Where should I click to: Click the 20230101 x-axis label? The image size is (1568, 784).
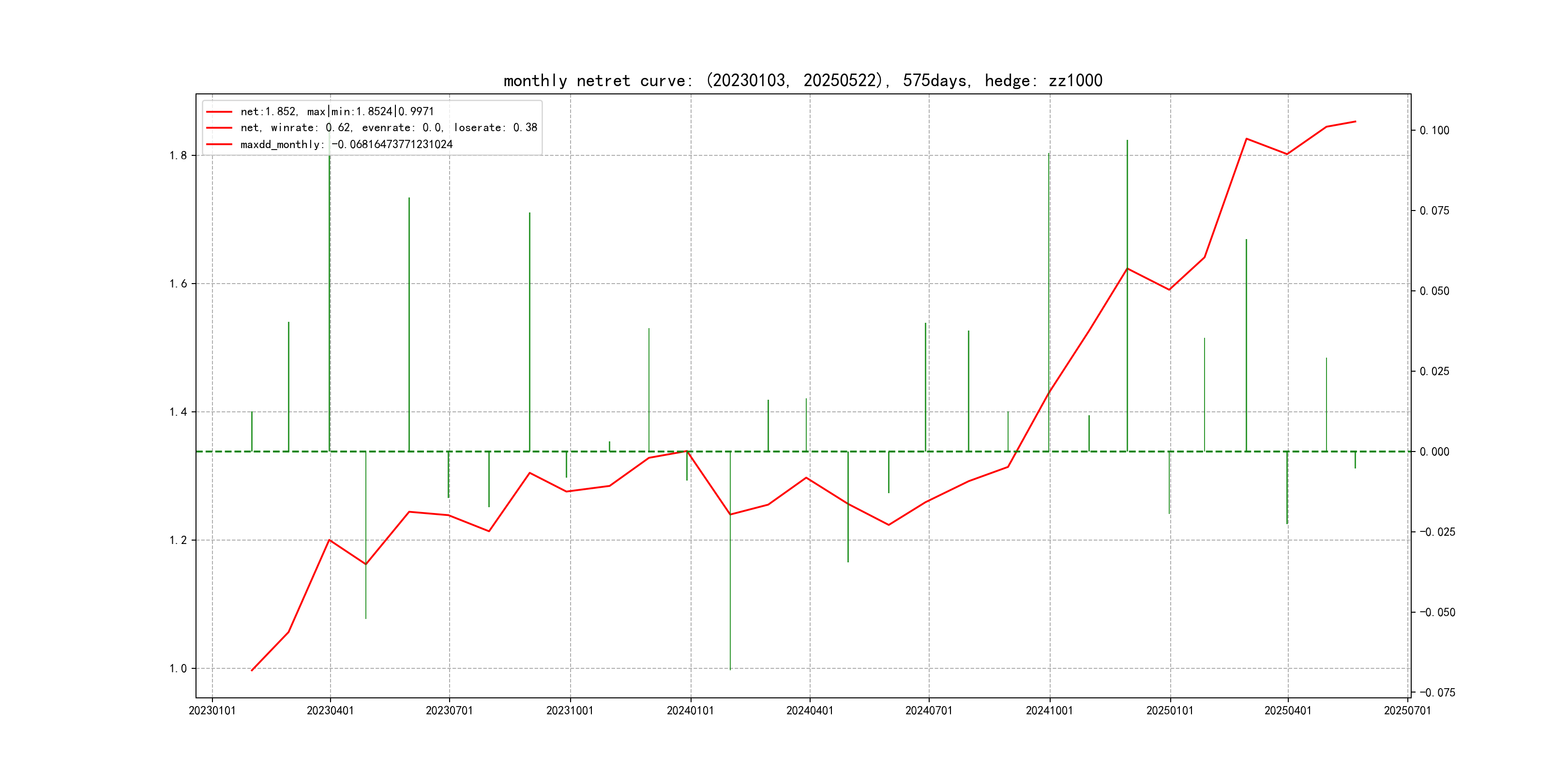[x=212, y=710]
